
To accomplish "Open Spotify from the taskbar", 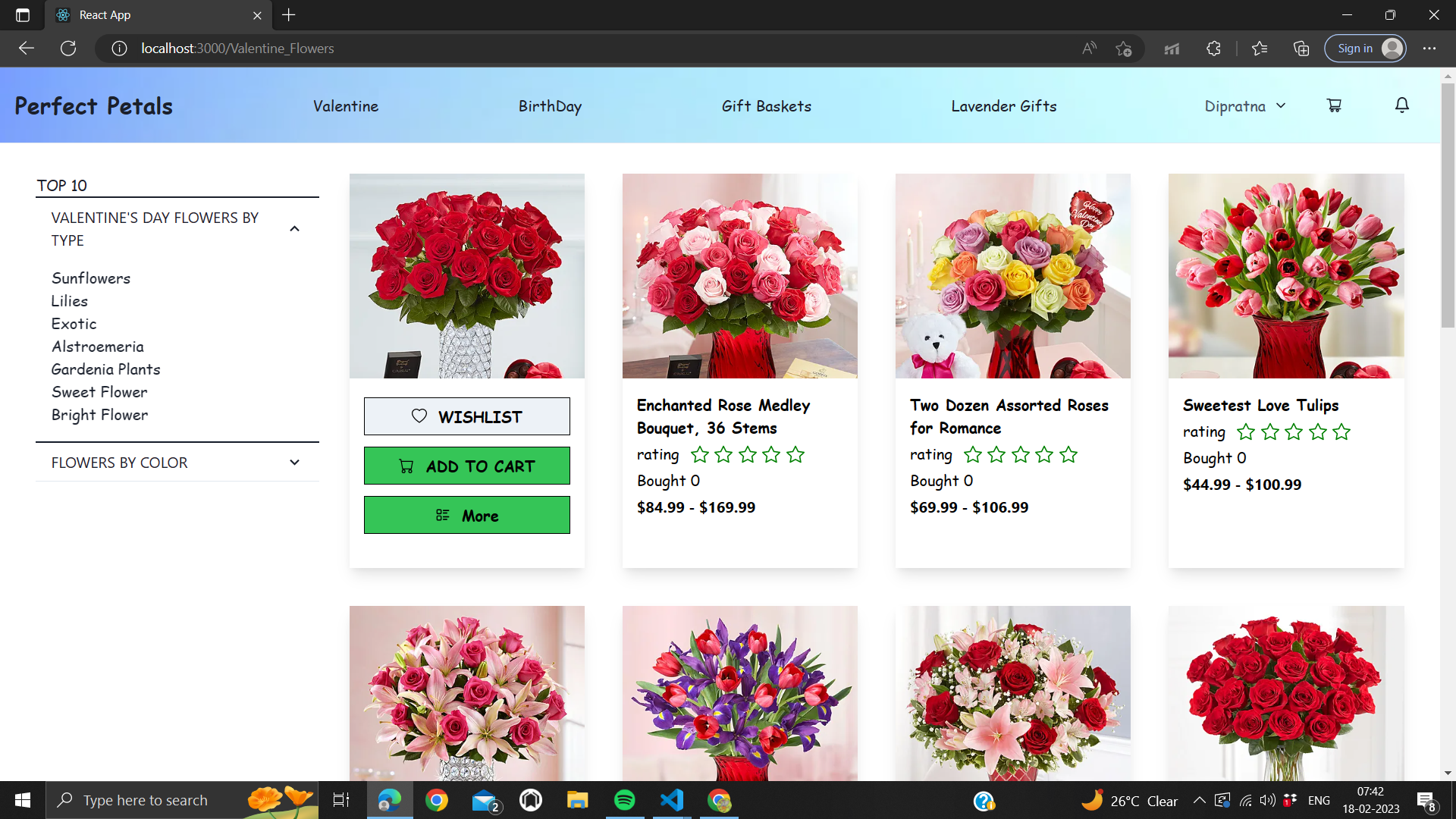I will 624,800.
